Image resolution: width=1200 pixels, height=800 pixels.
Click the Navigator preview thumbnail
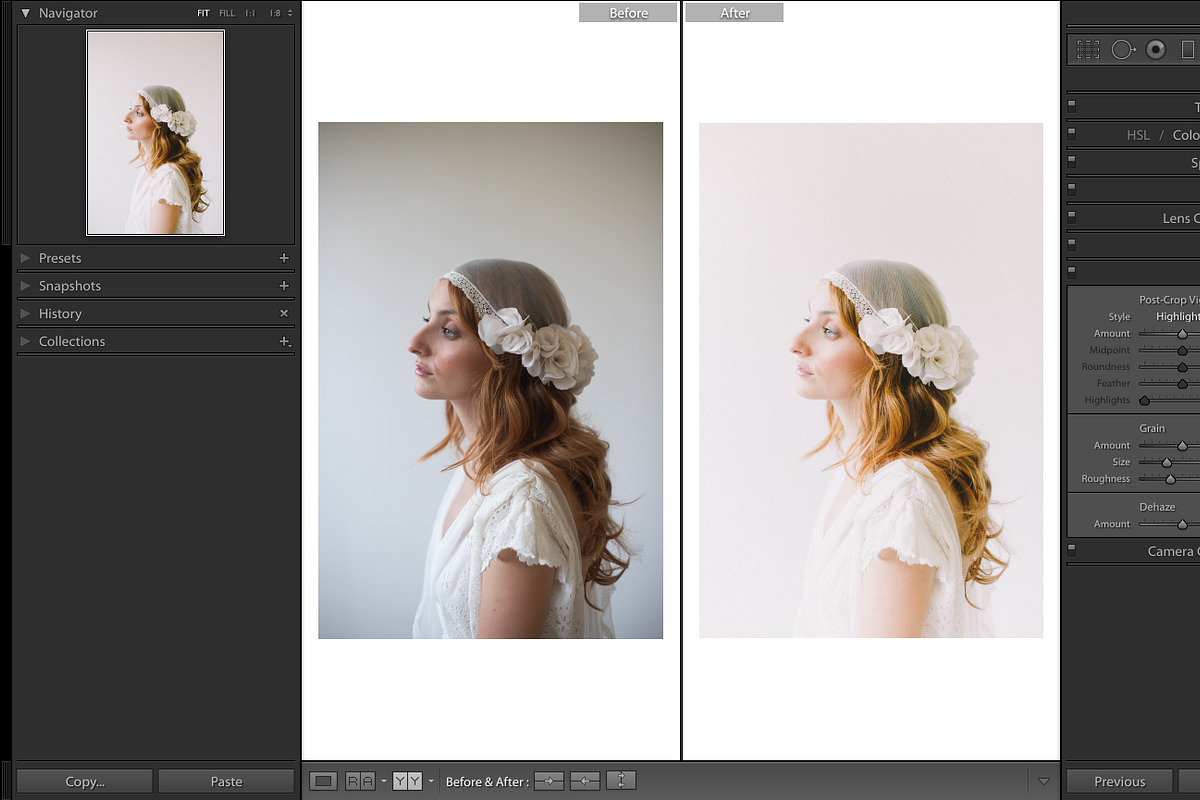(x=155, y=133)
